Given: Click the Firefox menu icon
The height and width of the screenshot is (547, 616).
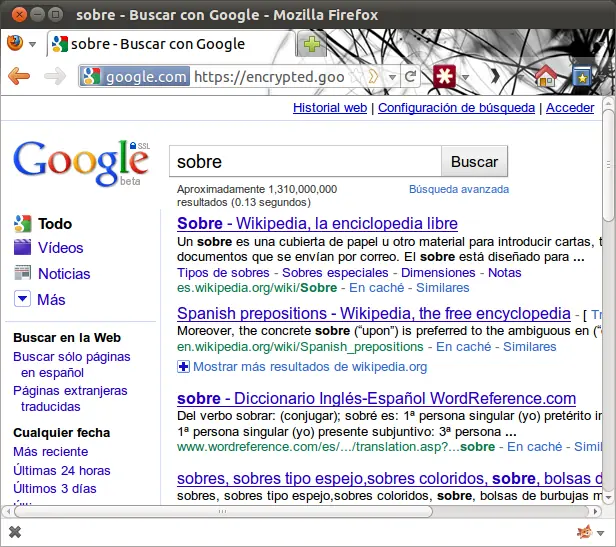Looking at the screenshot, I should pos(15,44).
